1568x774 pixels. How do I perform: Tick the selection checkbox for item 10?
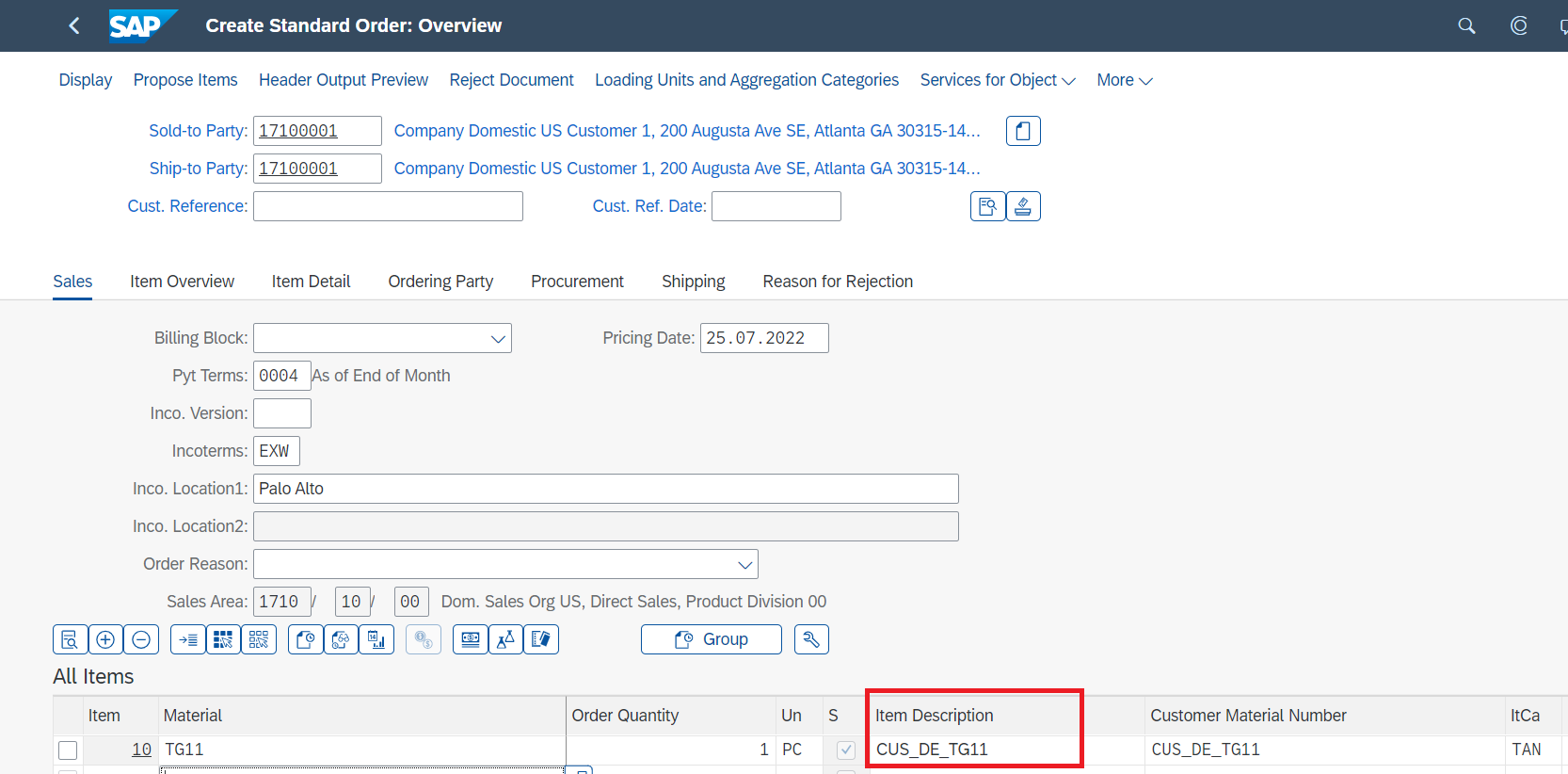click(x=68, y=750)
